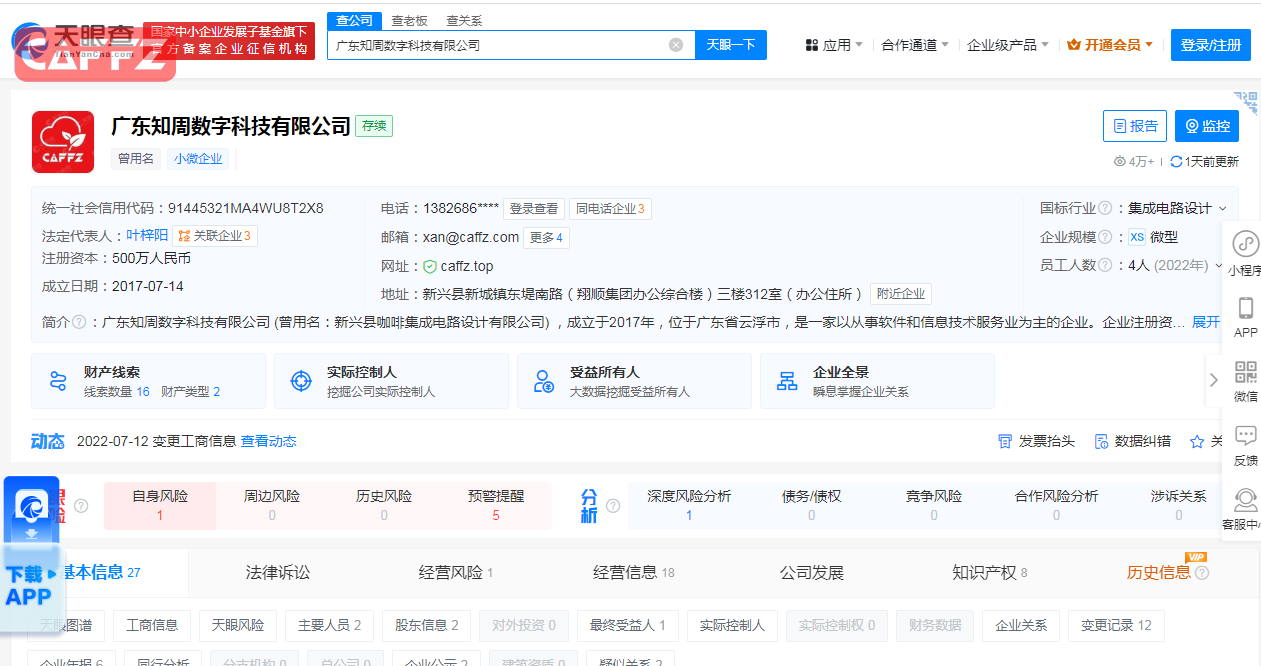Viewport: 1261px width, 666px height.
Task: Click the company name search input field
Action: 495,45
